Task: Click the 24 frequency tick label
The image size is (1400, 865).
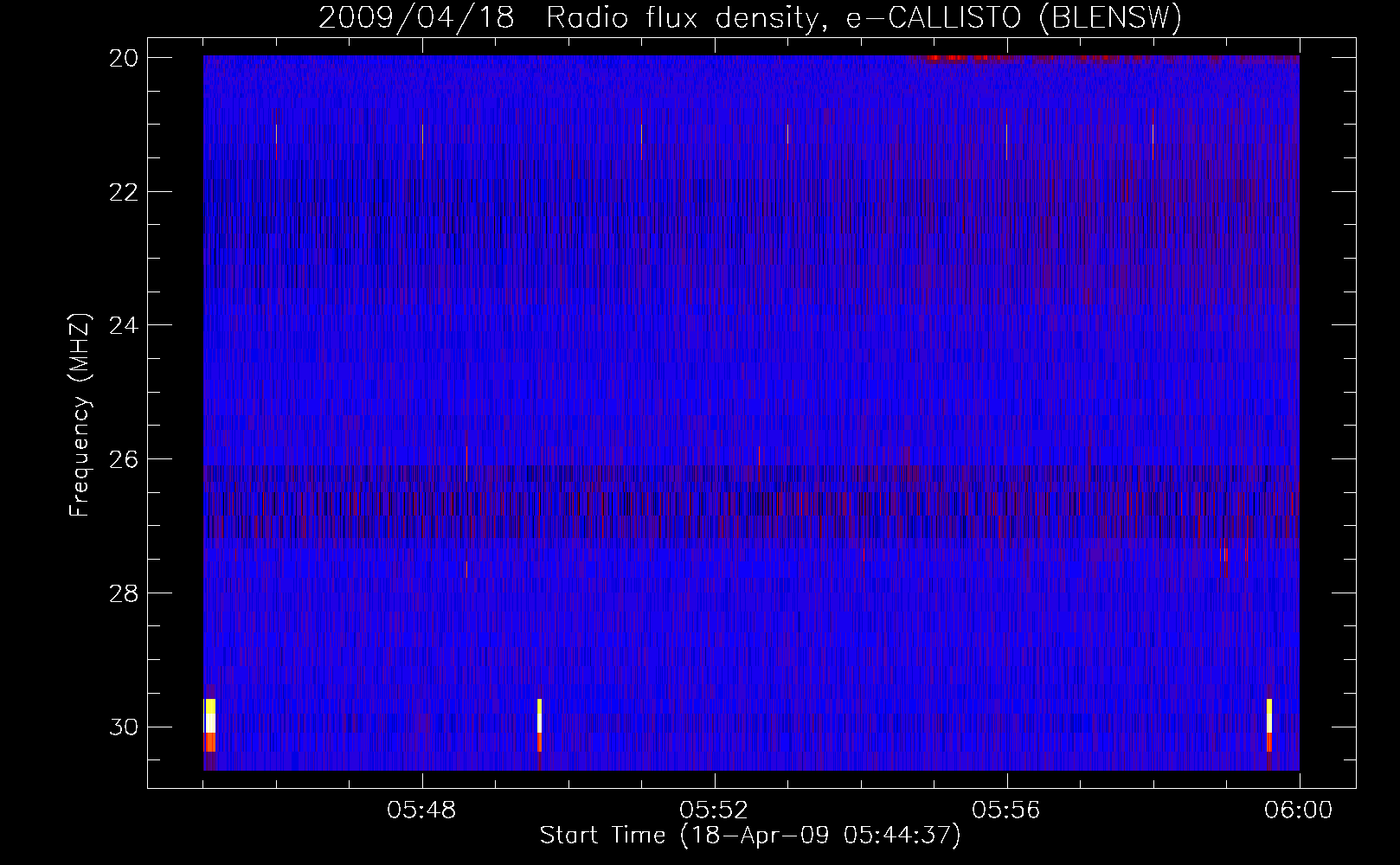Action: (124, 325)
